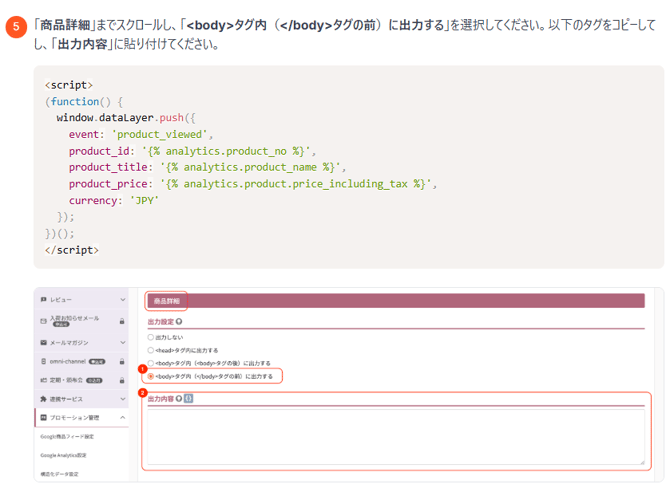Click the lock icon on 定期・頒布会 row
This screenshot has height=488, width=670.
coord(122,379)
